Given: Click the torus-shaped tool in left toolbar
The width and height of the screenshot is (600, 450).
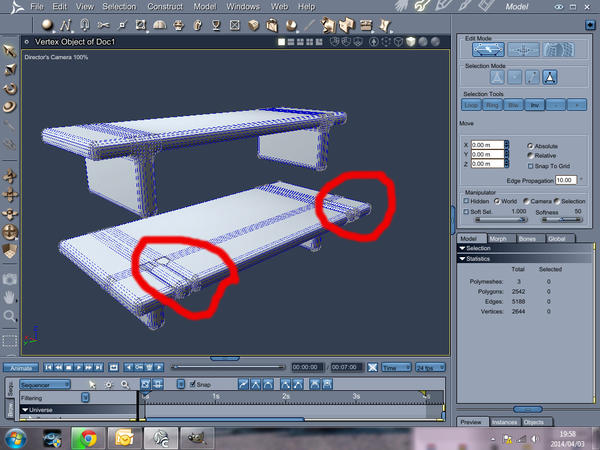Looking at the screenshot, I should click(10, 106).
